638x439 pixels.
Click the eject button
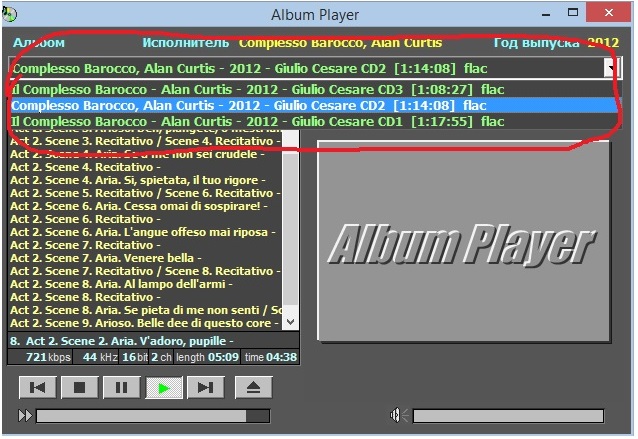coord(253,387)
